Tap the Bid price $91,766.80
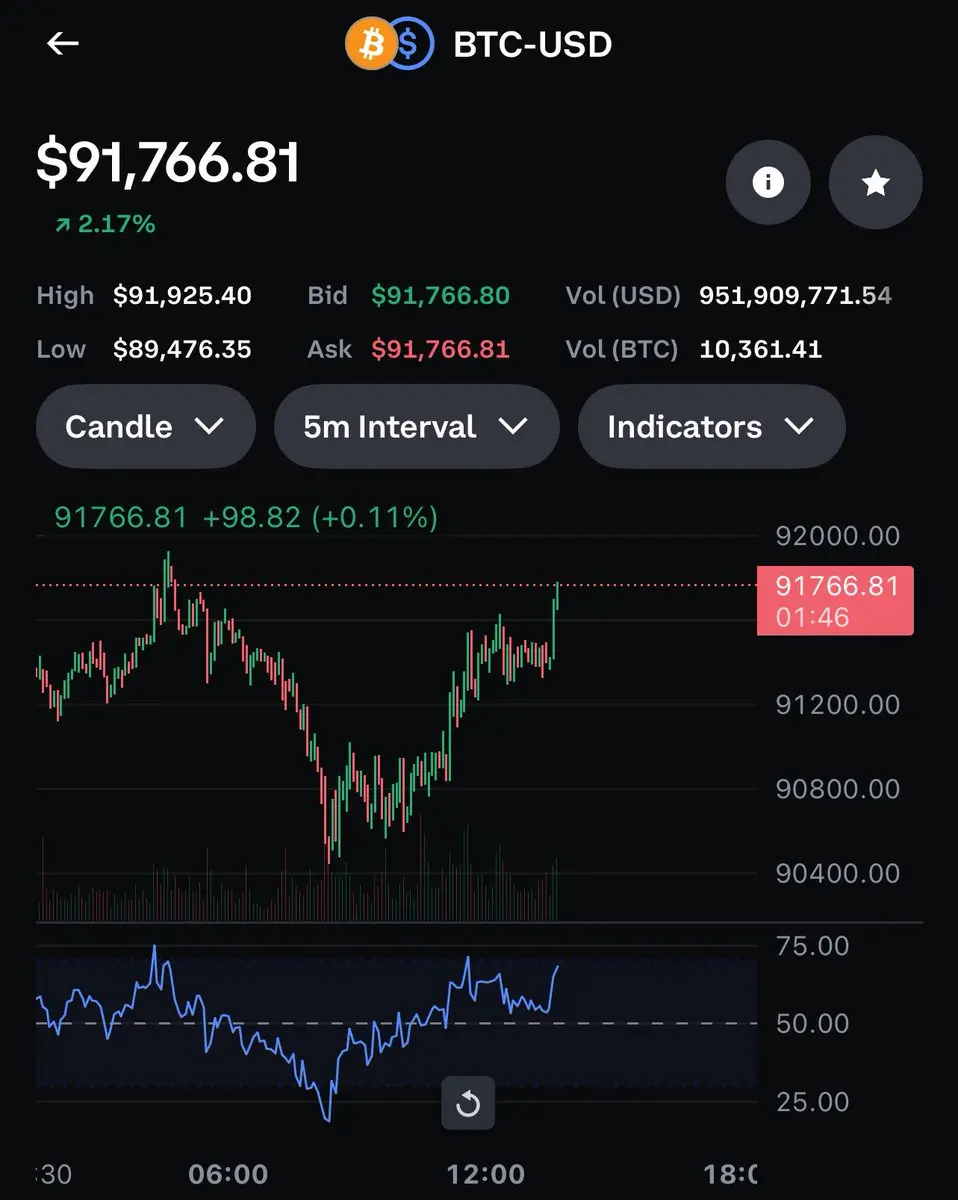 tap(441, 296)
